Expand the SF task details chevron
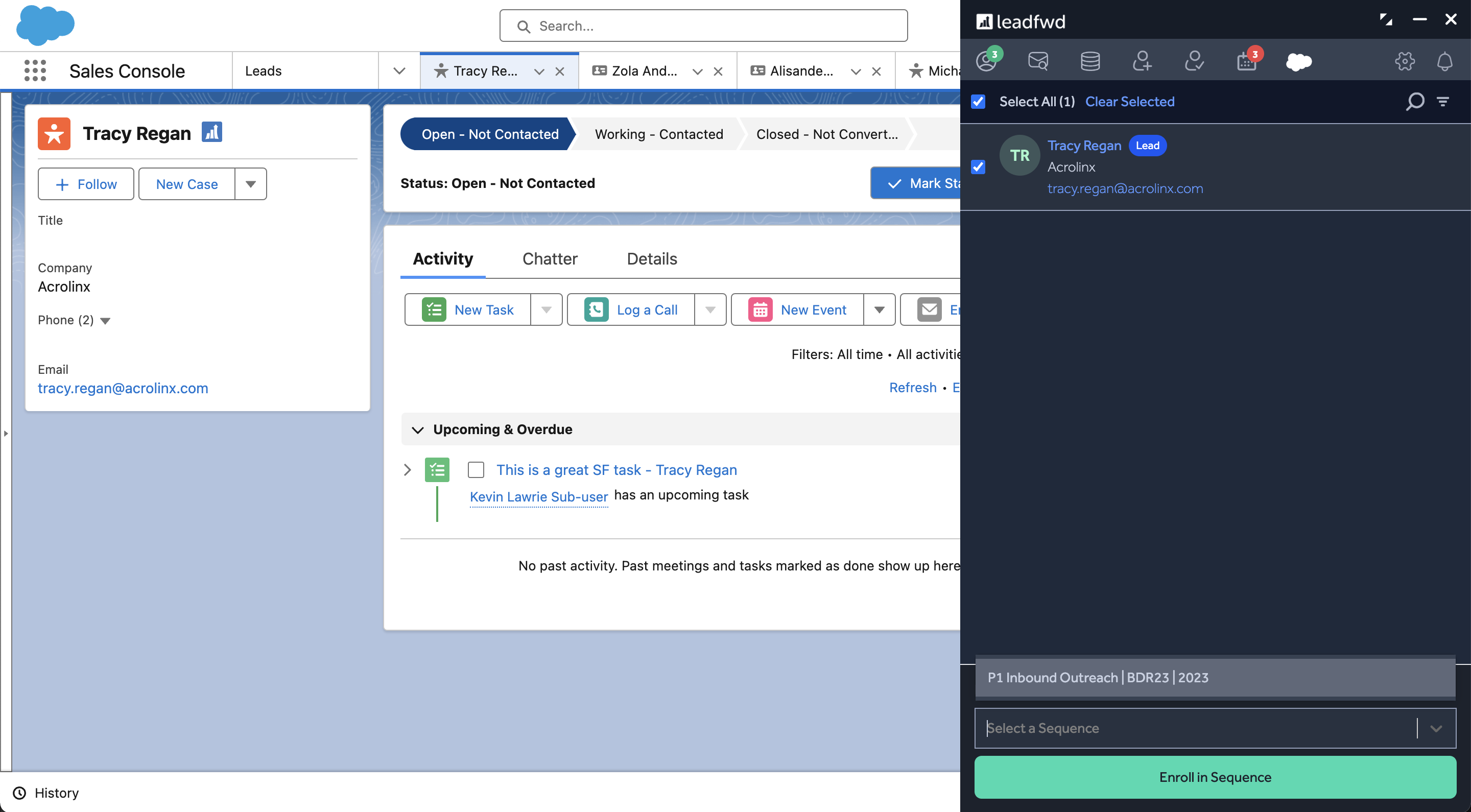This screenshot has width=1471, height=812. tap(407, 470)
